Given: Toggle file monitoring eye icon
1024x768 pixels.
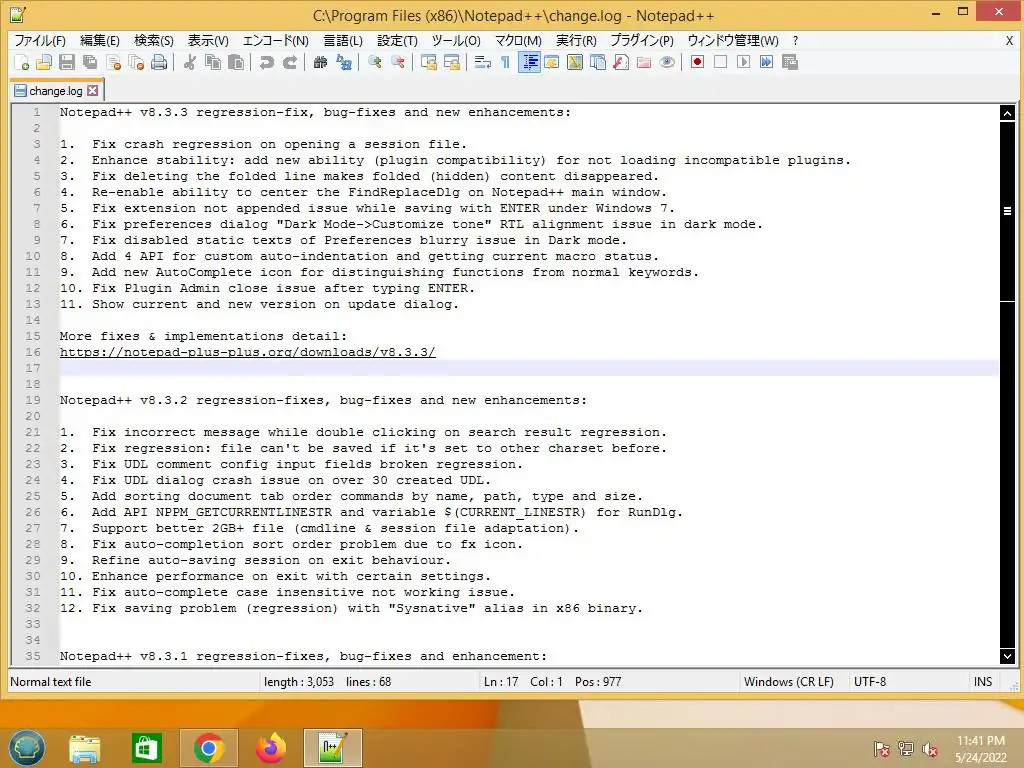Looking at the screenshot, I should click(x=667, y=62).
